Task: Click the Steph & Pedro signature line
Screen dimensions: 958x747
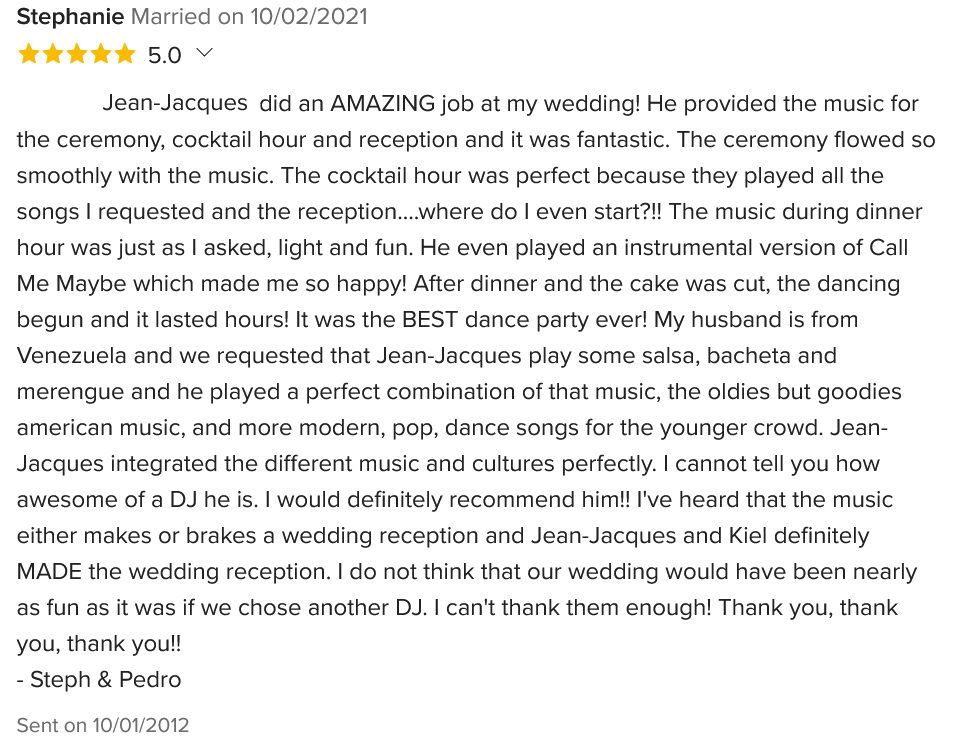Action: point(99,679)
